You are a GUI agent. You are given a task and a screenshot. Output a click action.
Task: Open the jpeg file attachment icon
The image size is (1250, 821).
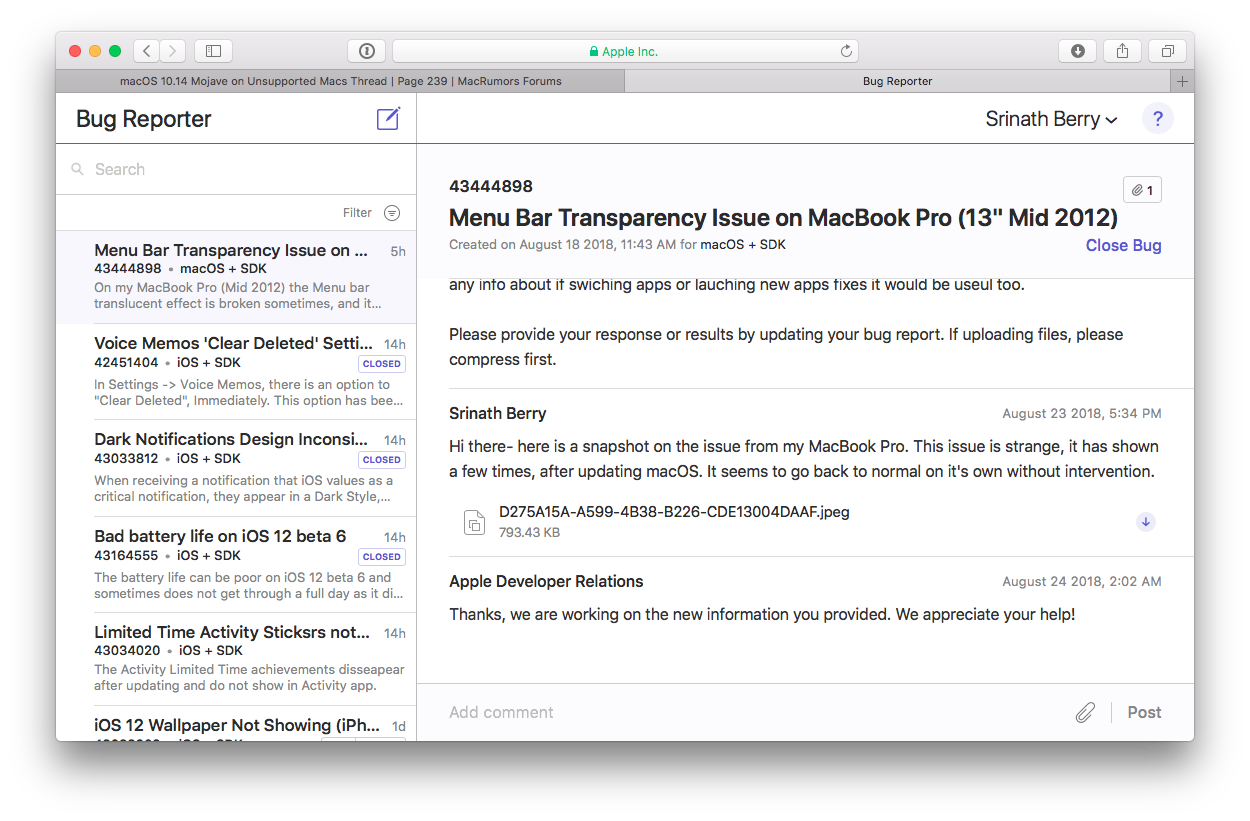(x=474, y=522)
